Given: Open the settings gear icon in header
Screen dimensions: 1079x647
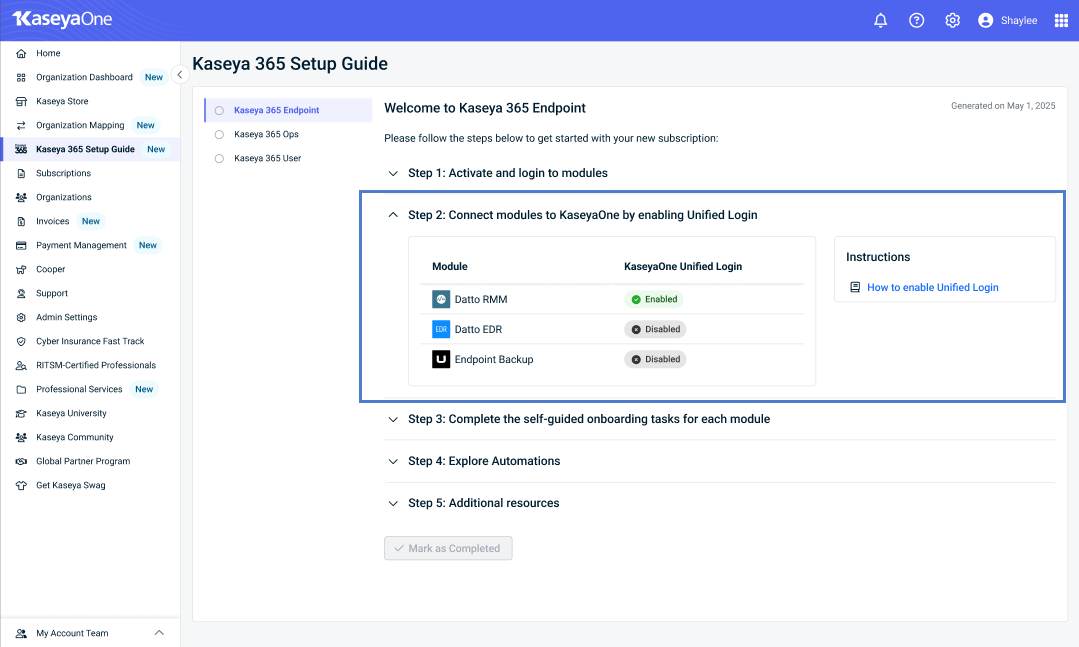Looking at the screenshot, I should point(952,21).
